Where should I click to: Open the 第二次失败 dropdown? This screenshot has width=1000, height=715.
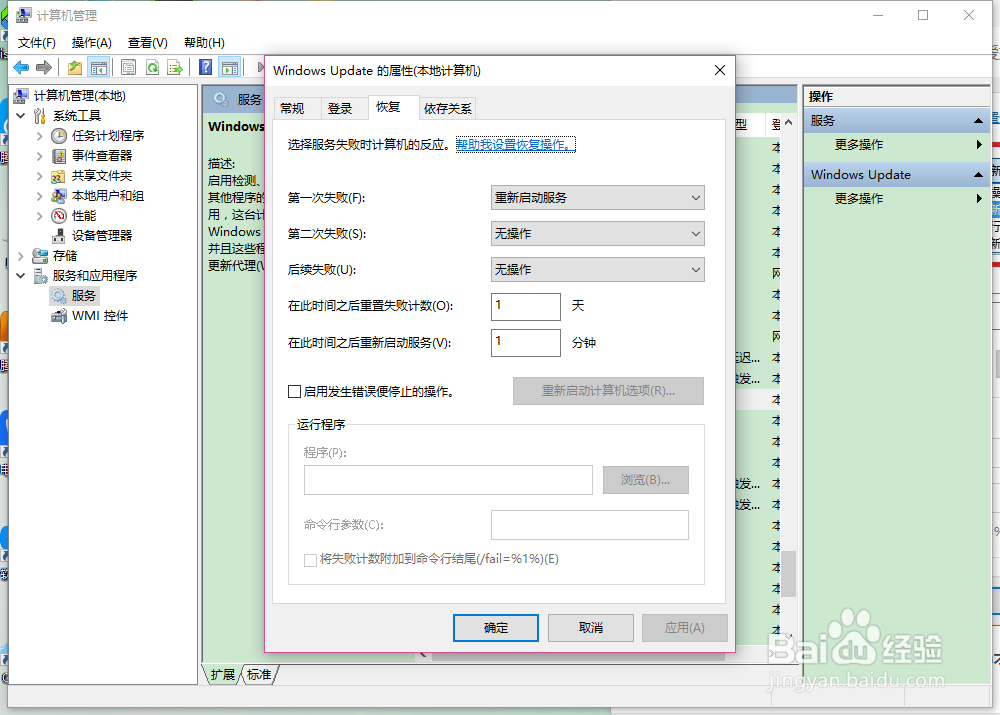pyautogui.click(x=598, y=233)
